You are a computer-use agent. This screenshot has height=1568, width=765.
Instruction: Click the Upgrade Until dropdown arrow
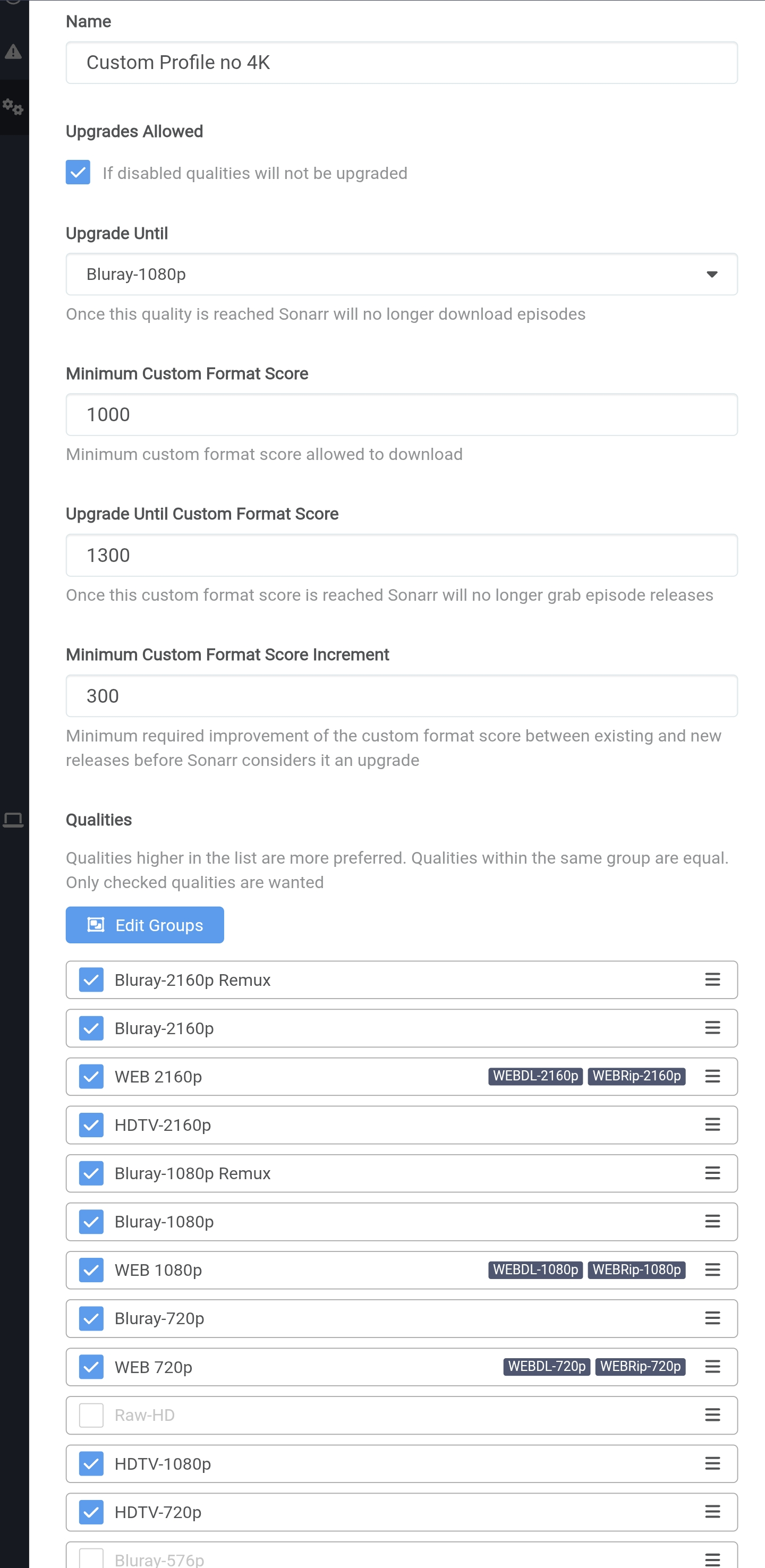[x=711, y=274]
